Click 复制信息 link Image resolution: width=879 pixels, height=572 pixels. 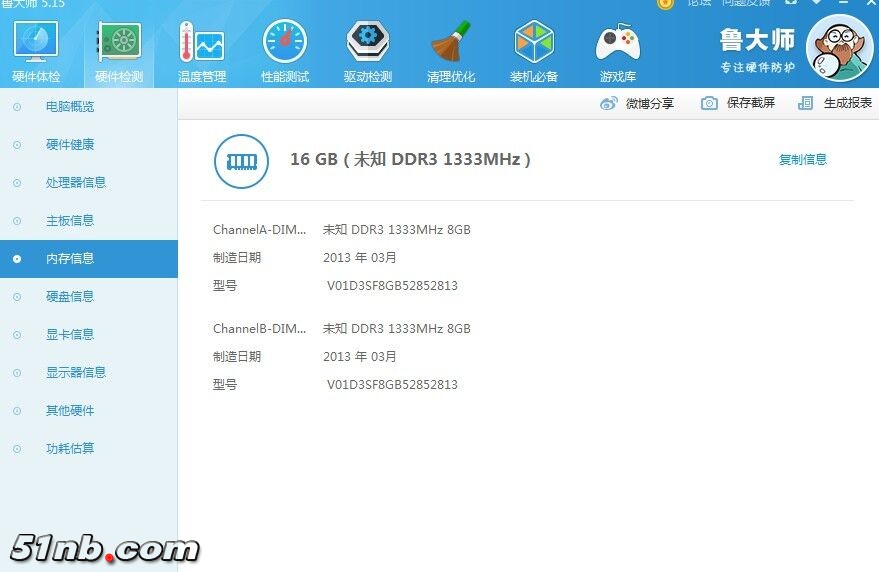[803, 160]
